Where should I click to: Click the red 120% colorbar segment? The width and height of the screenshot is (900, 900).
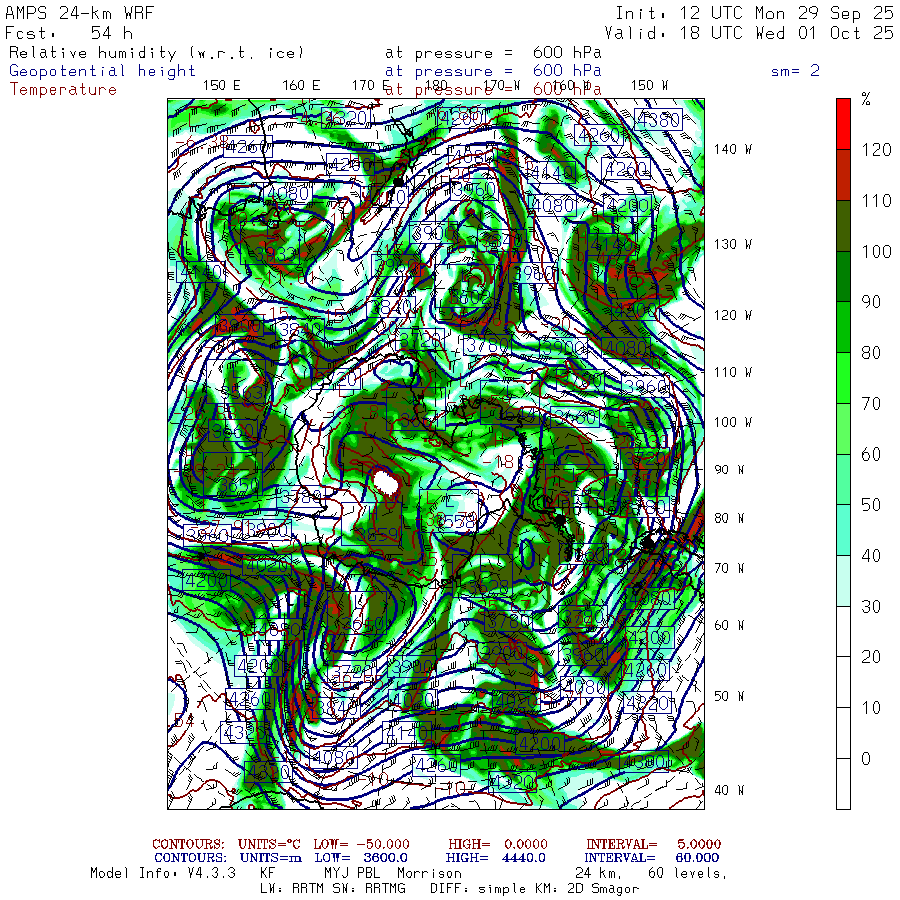point(843,124)
